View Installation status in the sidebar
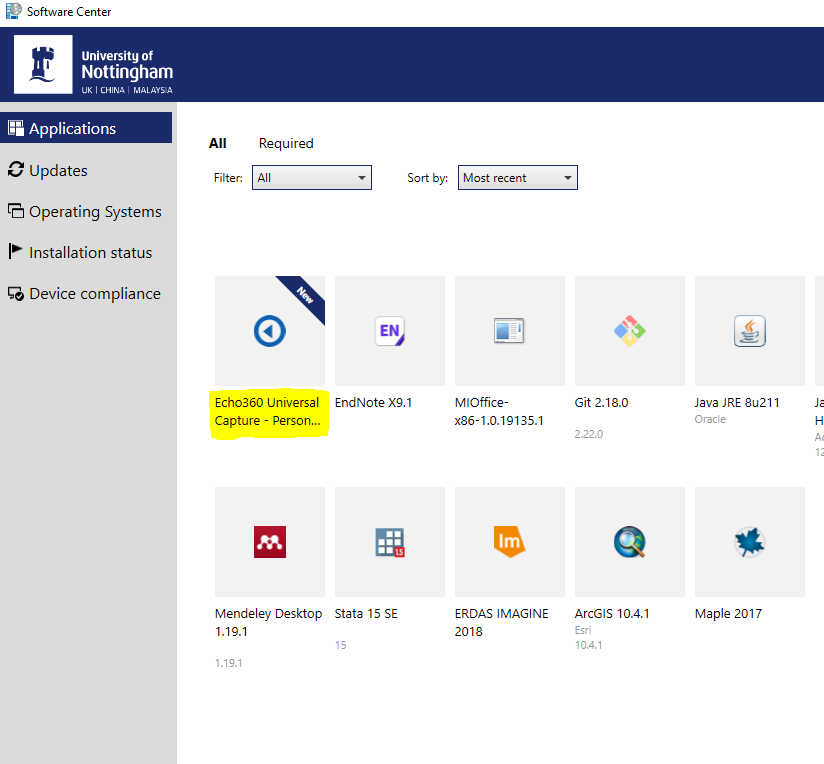The height and width of the screenshot is (764, 824). tap(90, 253)
